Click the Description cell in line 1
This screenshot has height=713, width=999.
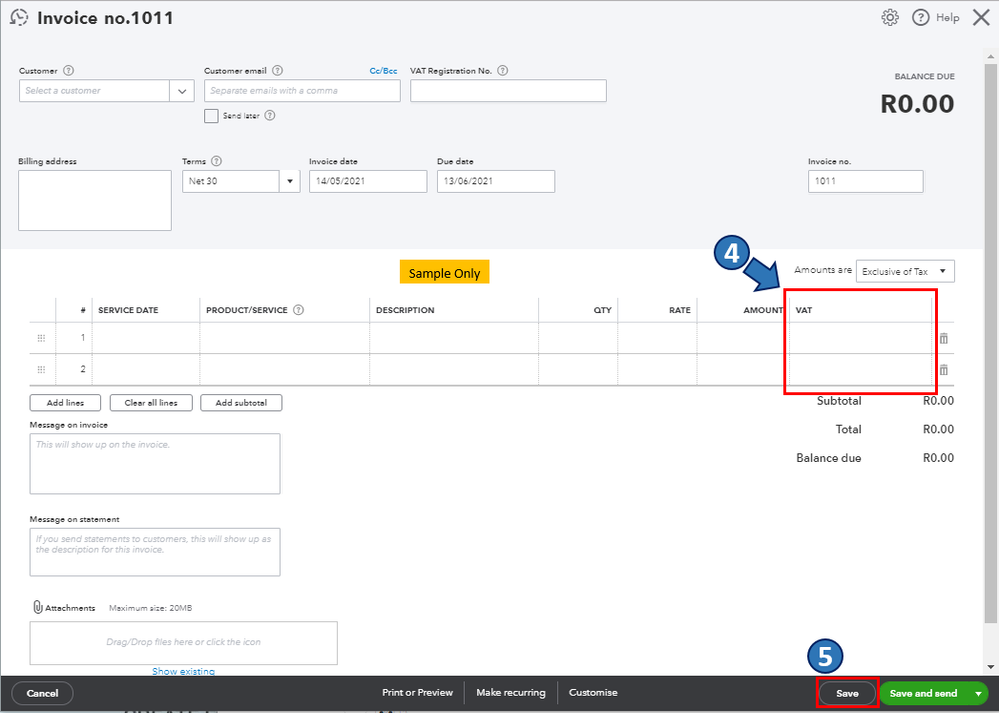(454, 338)
